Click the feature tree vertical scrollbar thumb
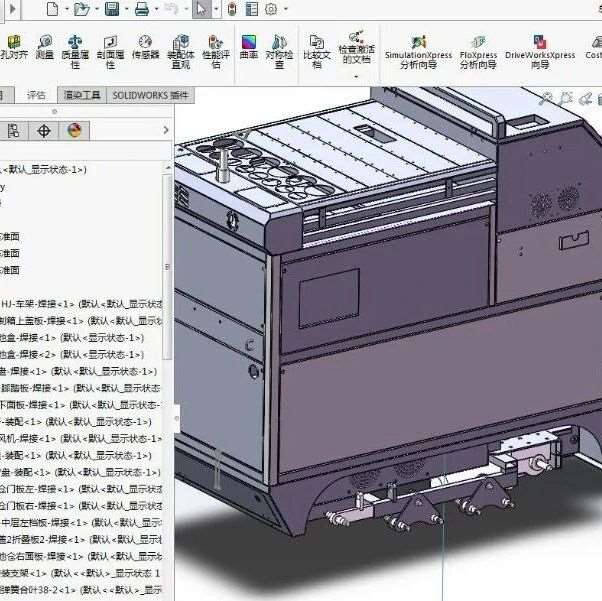 point(167,267)
